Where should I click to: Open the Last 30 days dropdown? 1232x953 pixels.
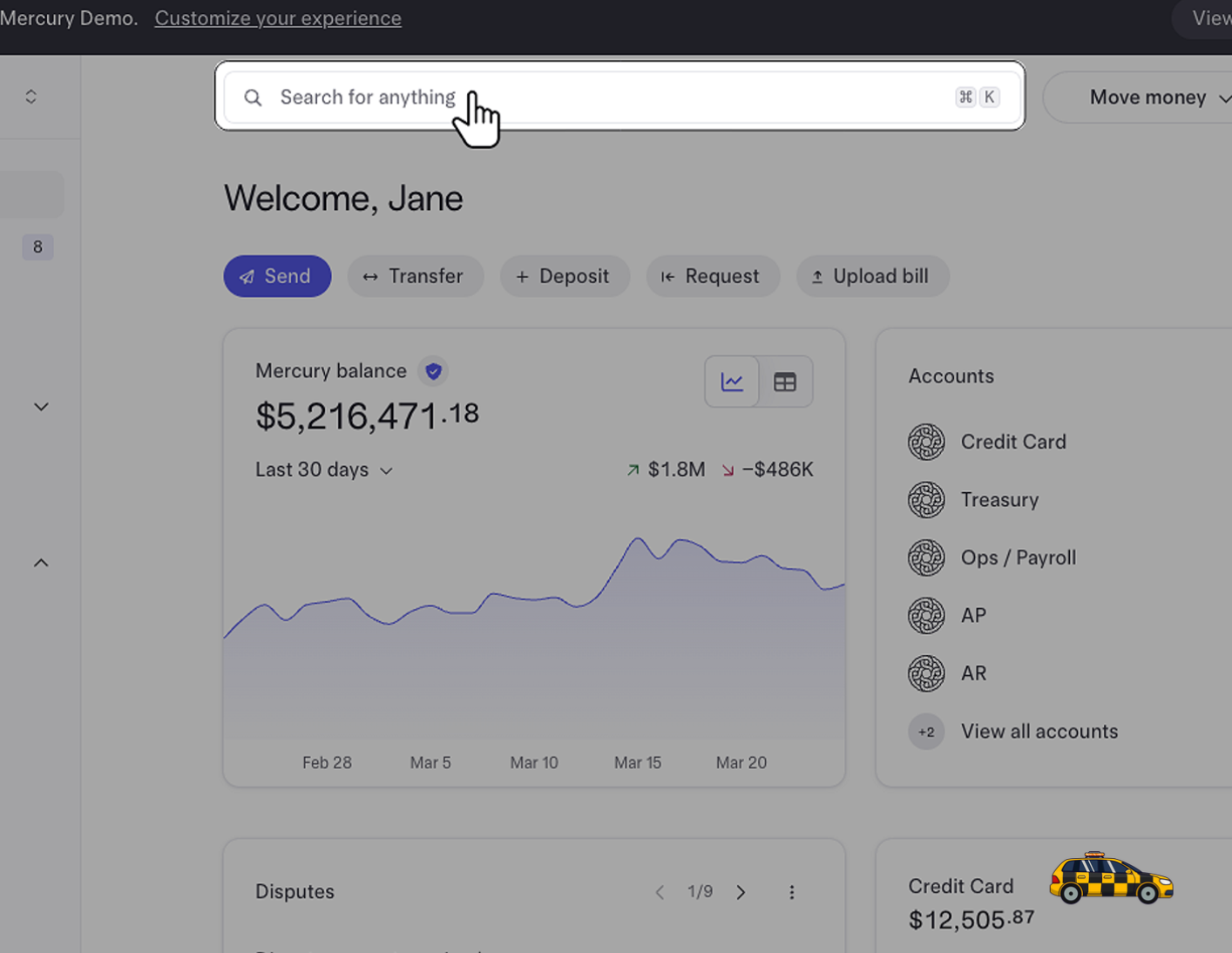[x=324, y=470]
